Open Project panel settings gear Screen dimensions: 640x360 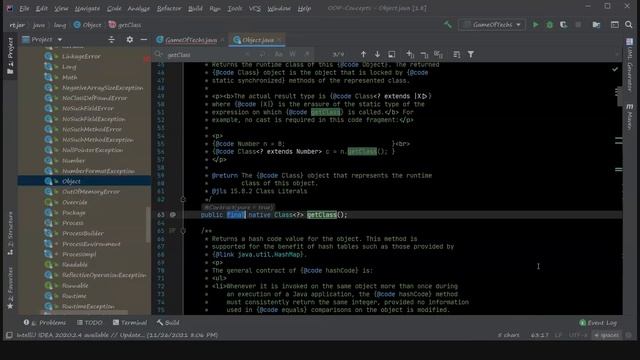click(x=129, y=40)
